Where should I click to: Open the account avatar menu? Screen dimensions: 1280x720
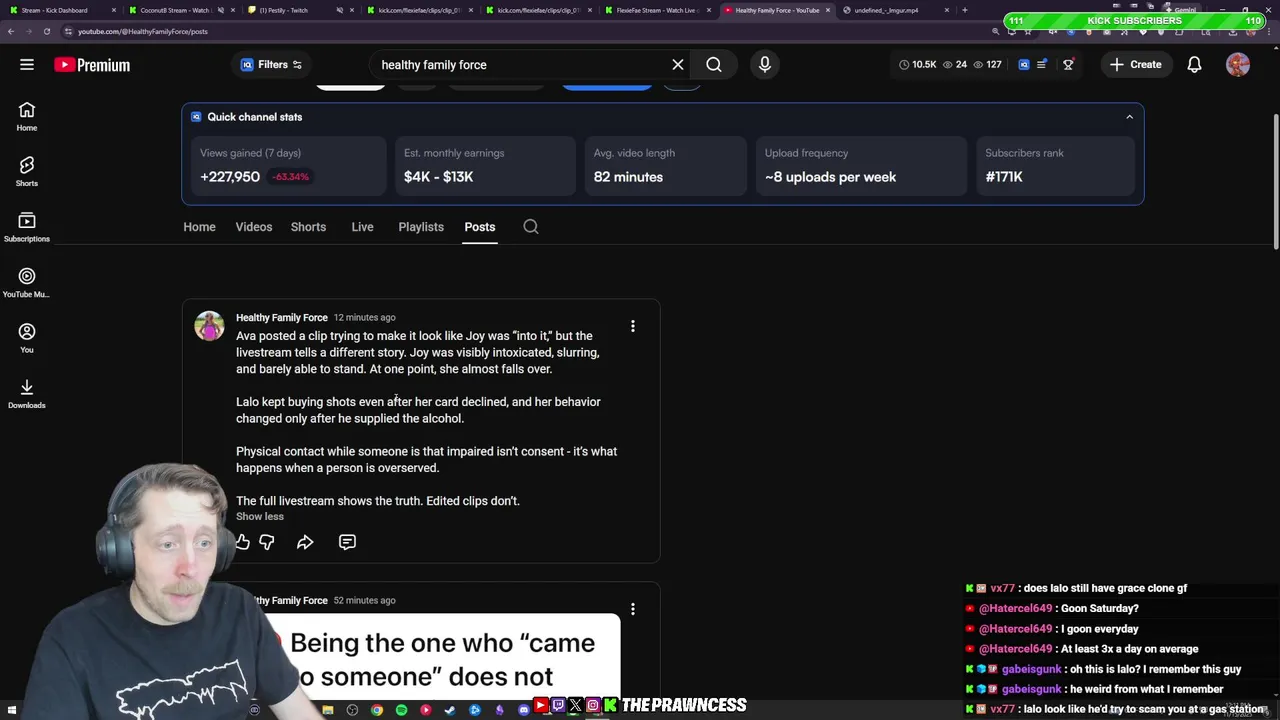point(1238,65)
